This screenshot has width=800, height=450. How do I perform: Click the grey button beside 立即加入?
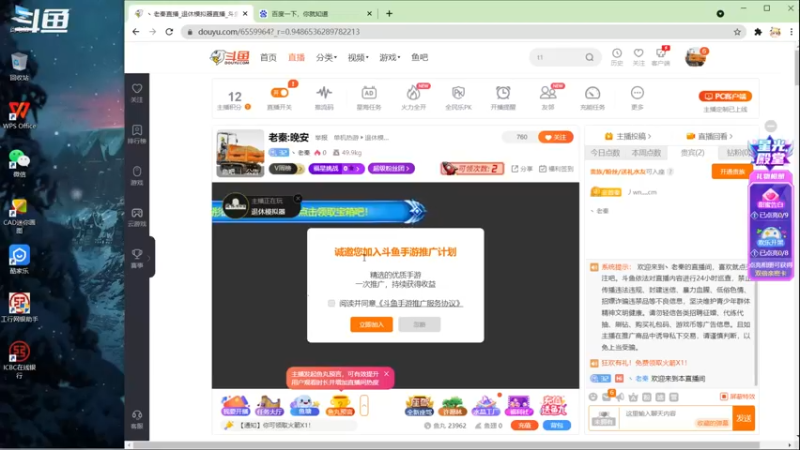coord(419,324)
